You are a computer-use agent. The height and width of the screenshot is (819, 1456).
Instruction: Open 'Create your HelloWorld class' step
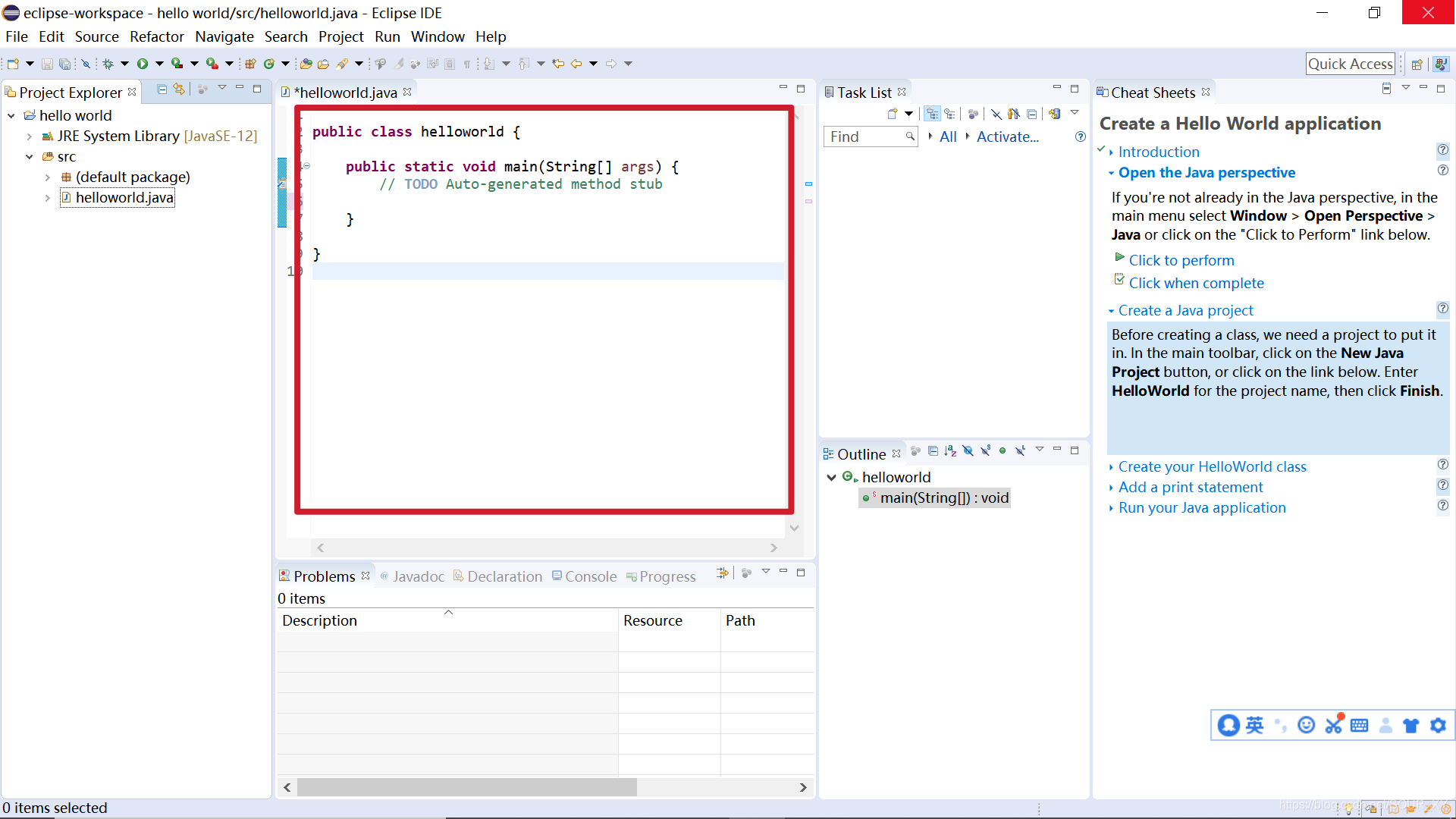click(1212, 467)
